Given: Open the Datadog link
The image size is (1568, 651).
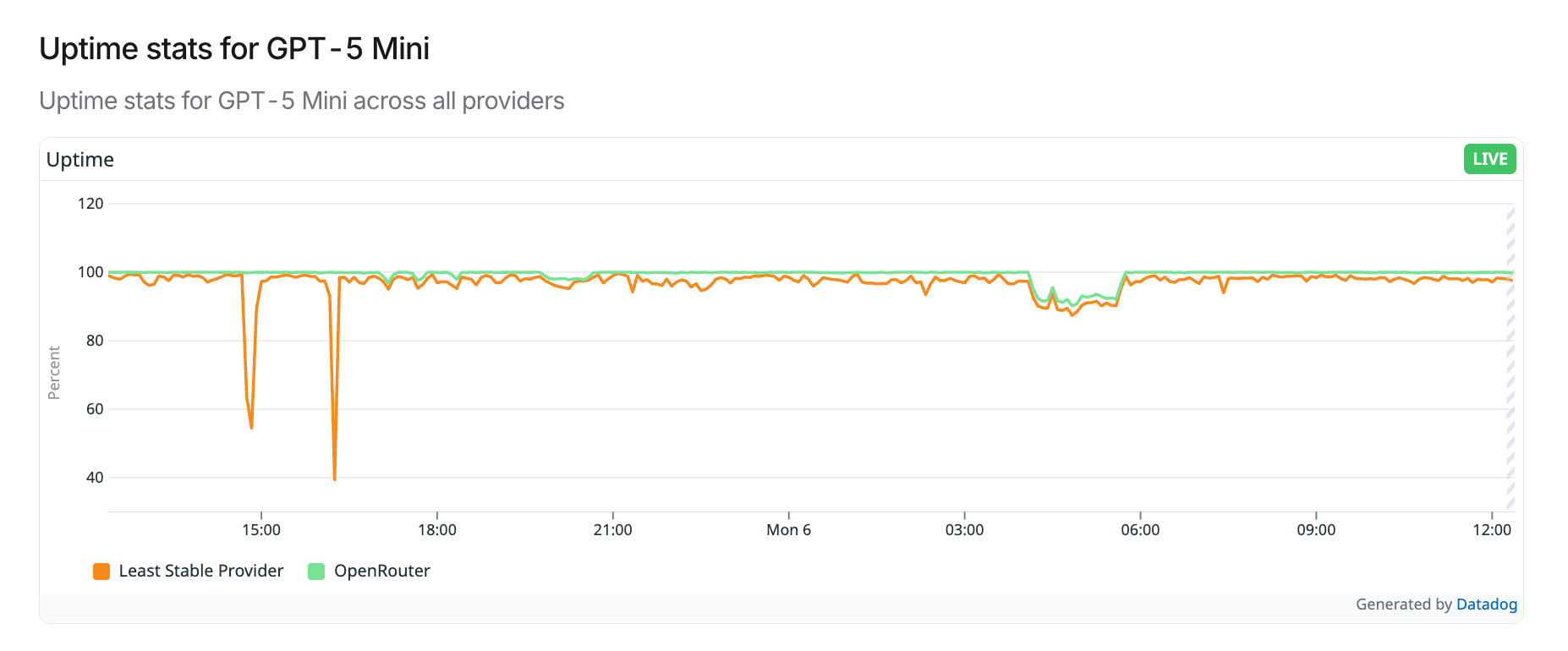Looking at the screenshot, I should click(x=1486, y=604).
